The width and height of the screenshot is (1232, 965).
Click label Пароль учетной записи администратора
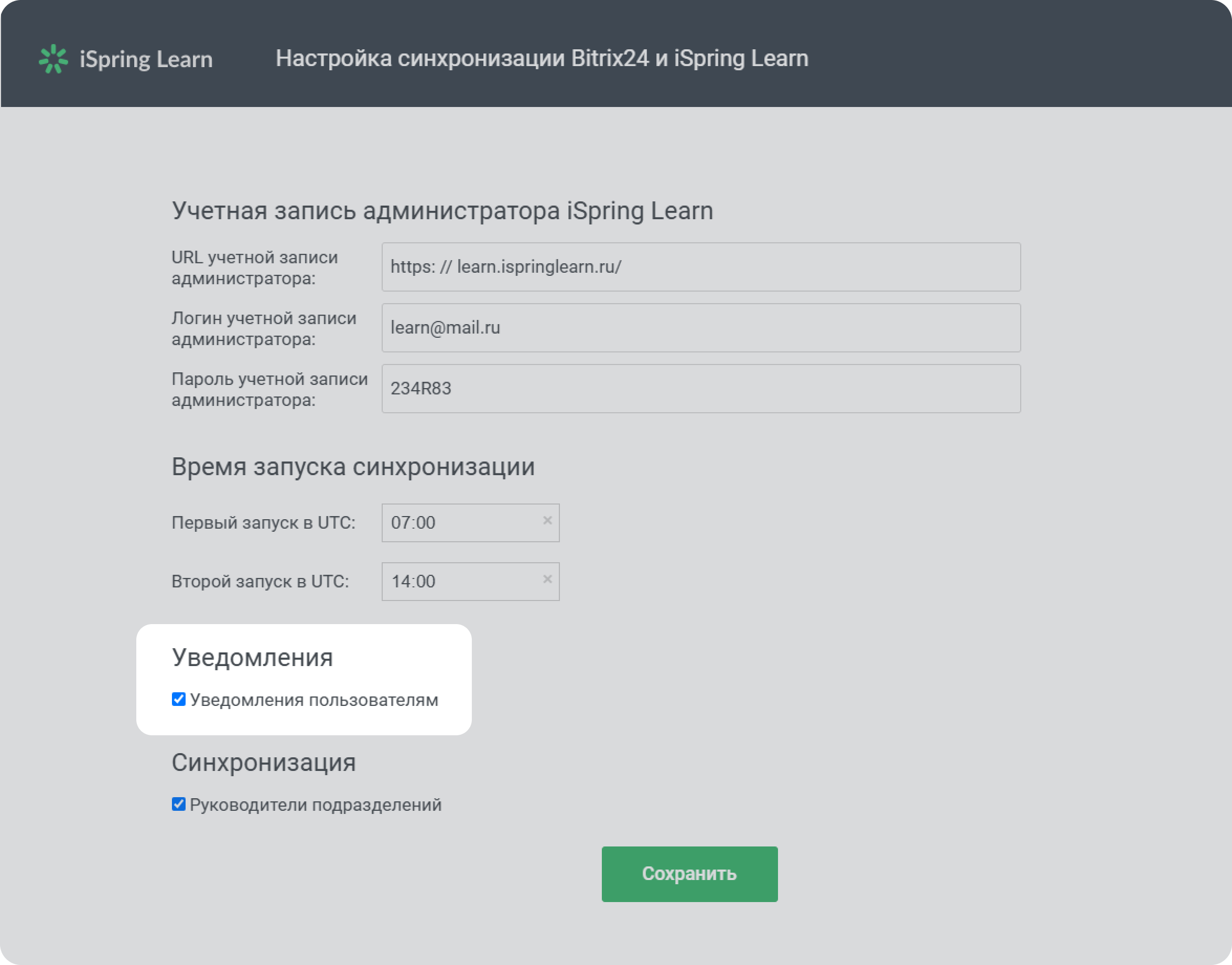270,389
